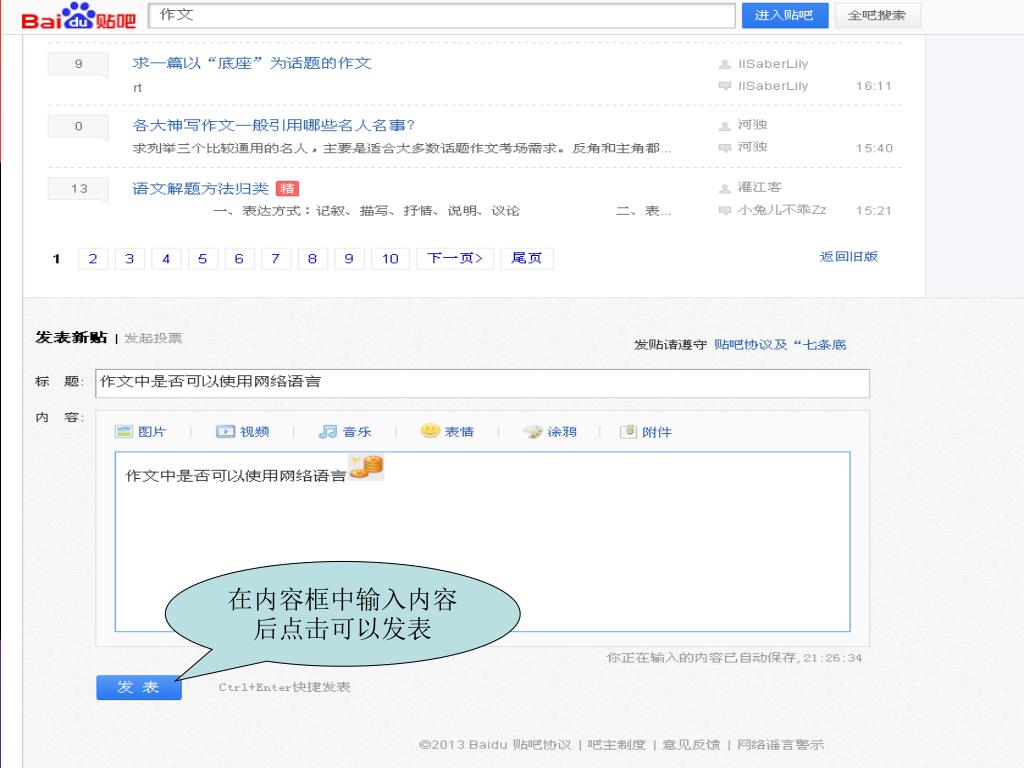
Task: Open last replier 小兔儿不乖Zz
Action: coord(782,210)
